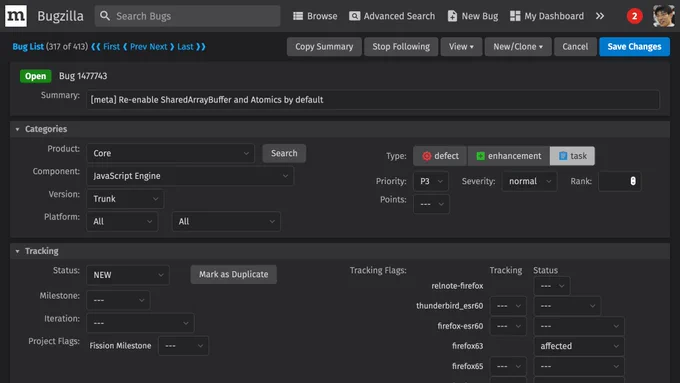
Task: Open the second Platform OS dropdown
Action: coord(226,221)
